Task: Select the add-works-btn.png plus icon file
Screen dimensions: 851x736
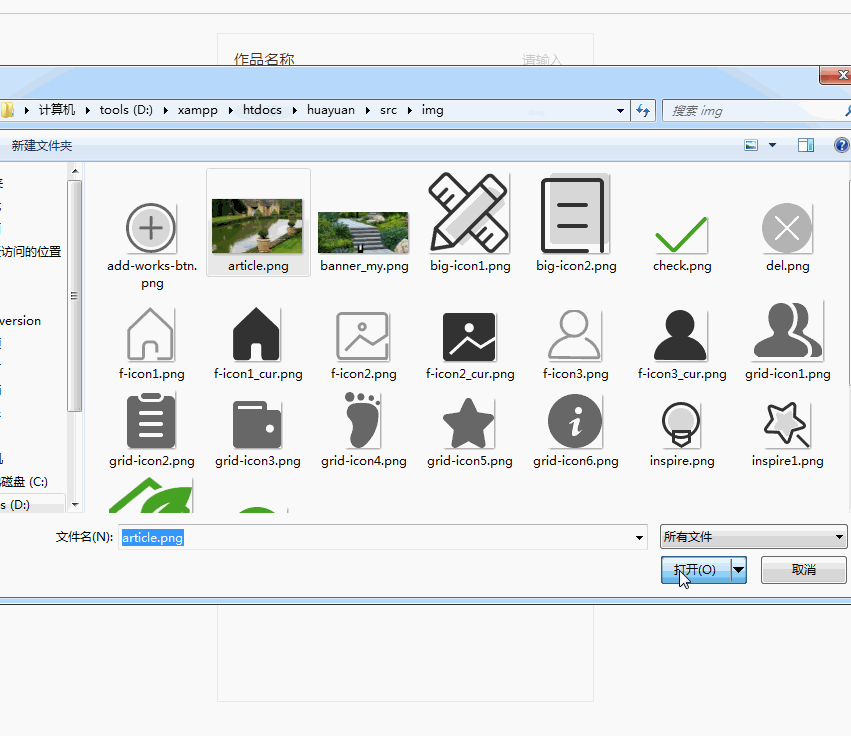Action: point(151,229)
